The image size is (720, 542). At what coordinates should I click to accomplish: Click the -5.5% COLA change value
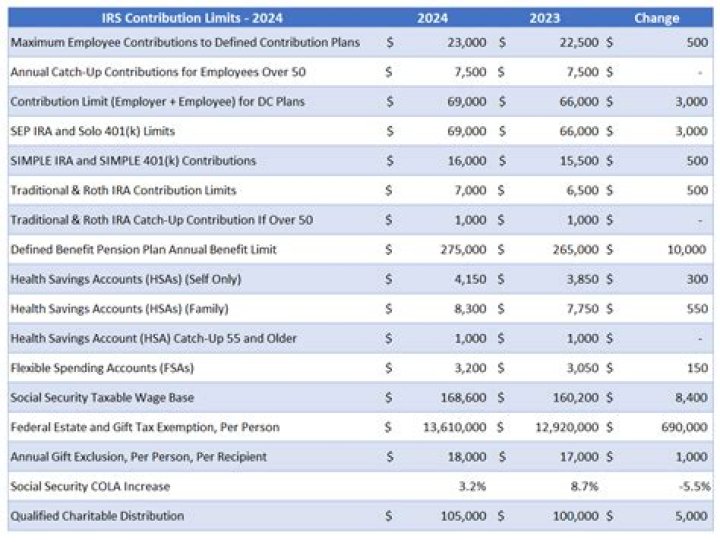point(695,486)
